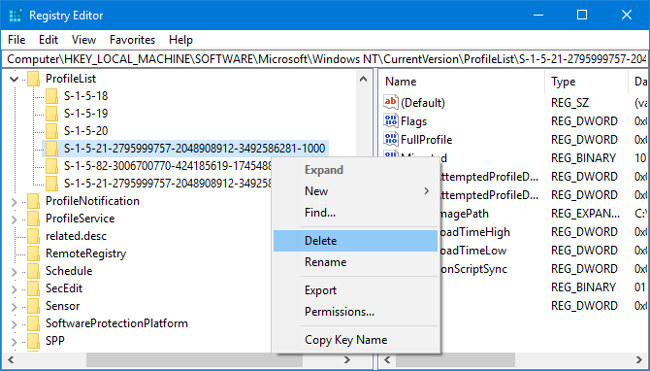Select the RemoteRegistry key
This screenshot has height=371, width=650.
pyautogui.click(x=86, y=253)
